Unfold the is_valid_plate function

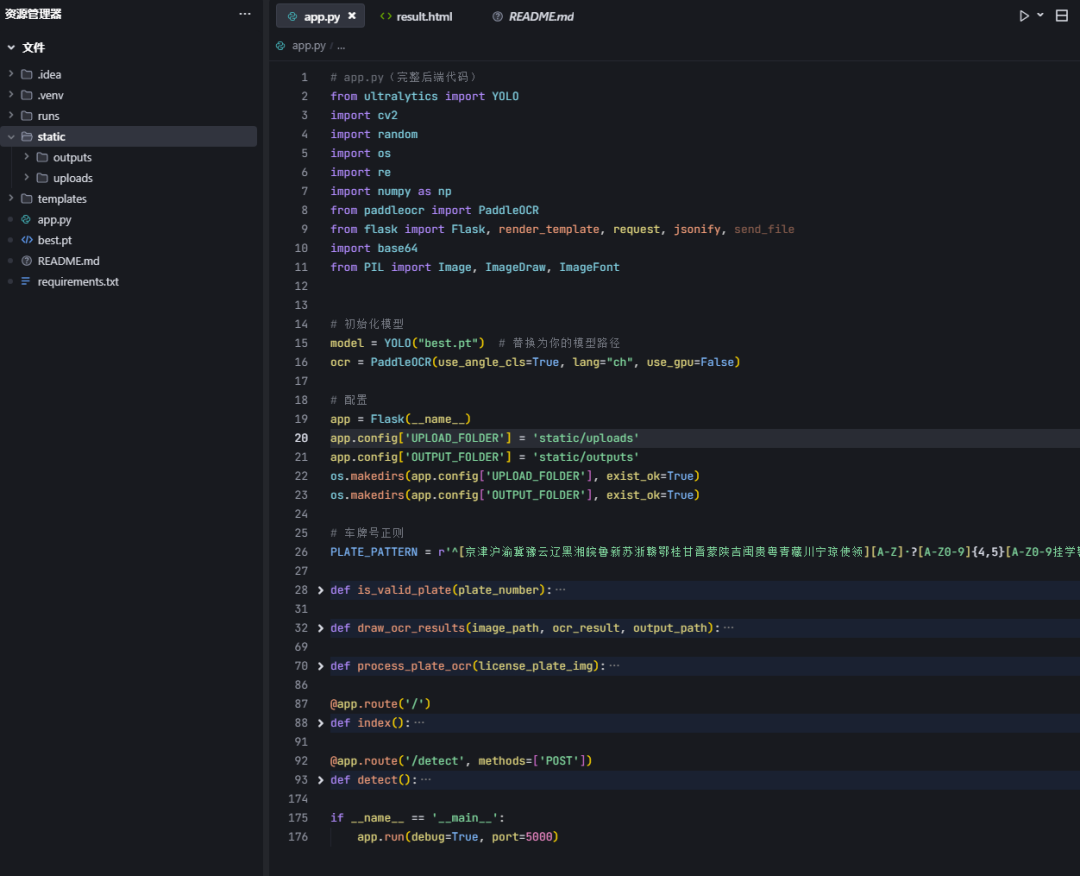[320, 590]
